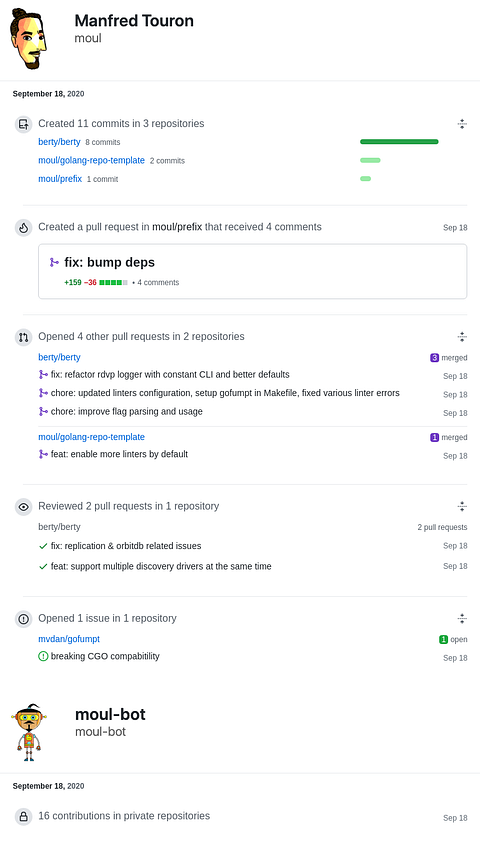Open the fix: bump deps pull request
This screenshot has width=480, height=854.
(110, 262)
